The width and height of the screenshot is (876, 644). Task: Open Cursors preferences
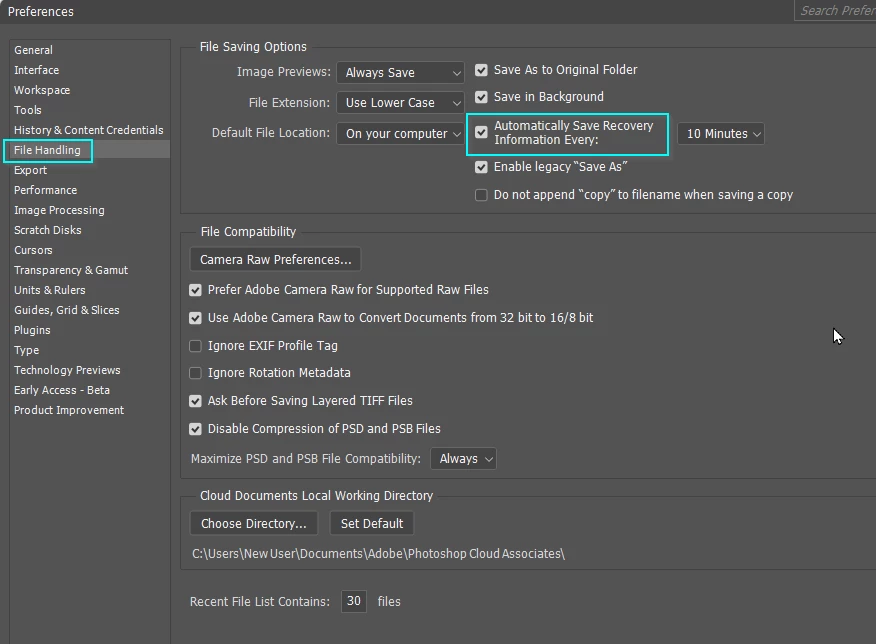click(x=34, y=251)
